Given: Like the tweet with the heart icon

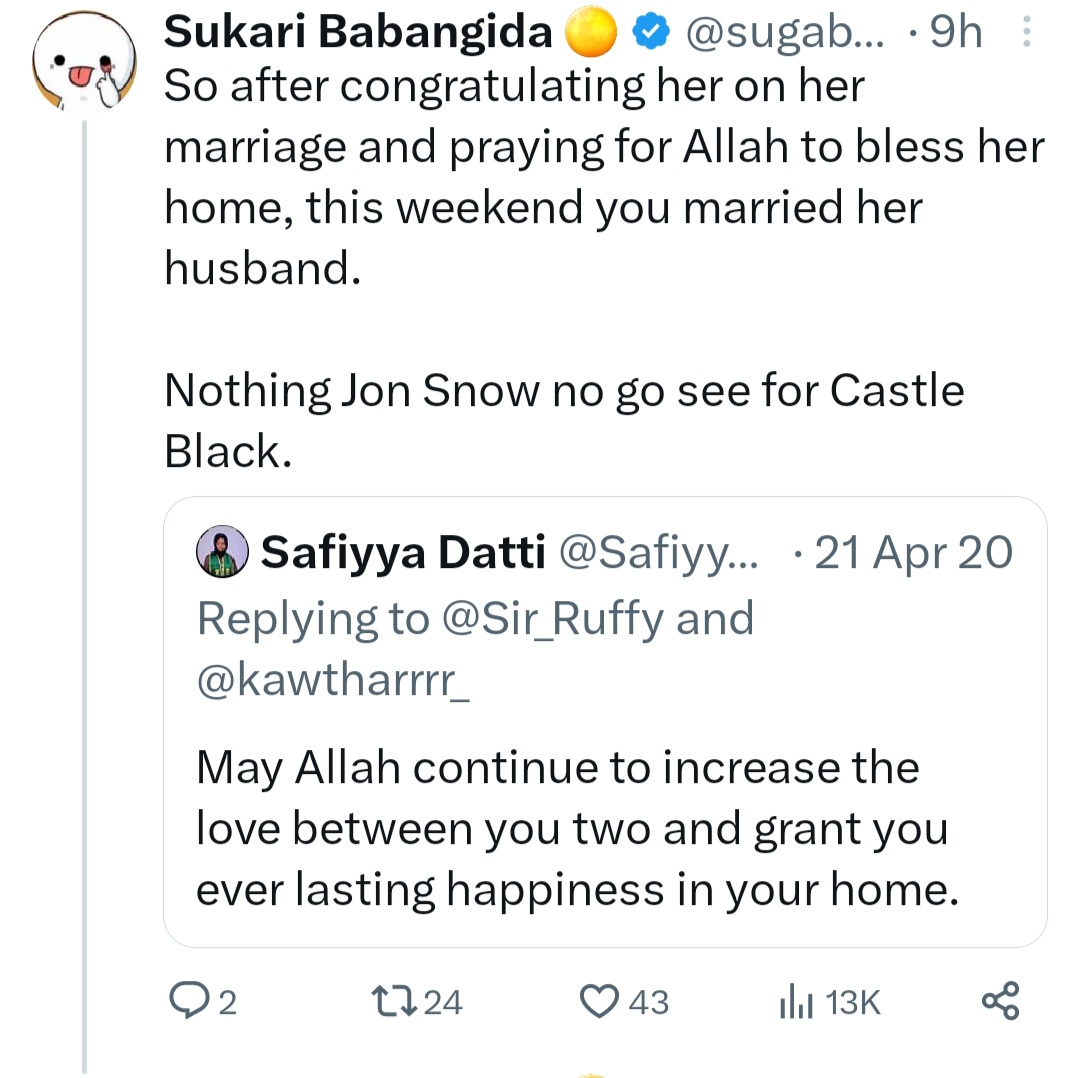Looking at the screenshot, I should (x=600, y=1001).
